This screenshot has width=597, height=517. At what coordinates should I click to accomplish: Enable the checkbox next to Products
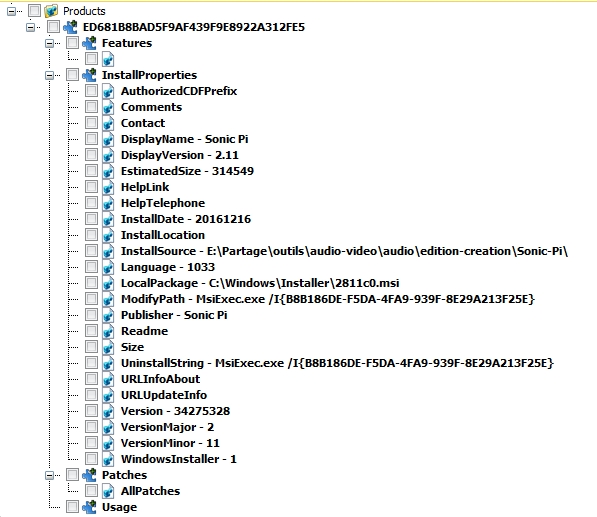click(x=34, y=11)
